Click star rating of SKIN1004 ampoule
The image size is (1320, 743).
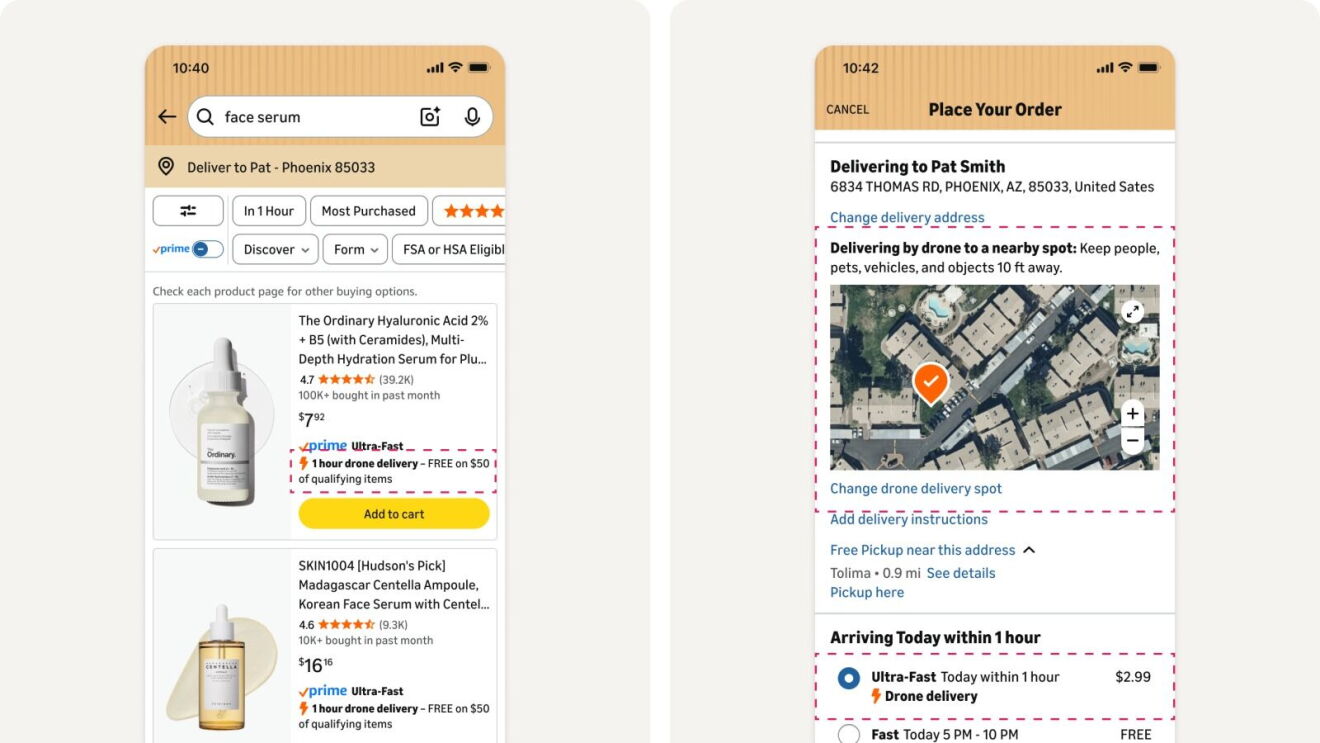point(346,624)
